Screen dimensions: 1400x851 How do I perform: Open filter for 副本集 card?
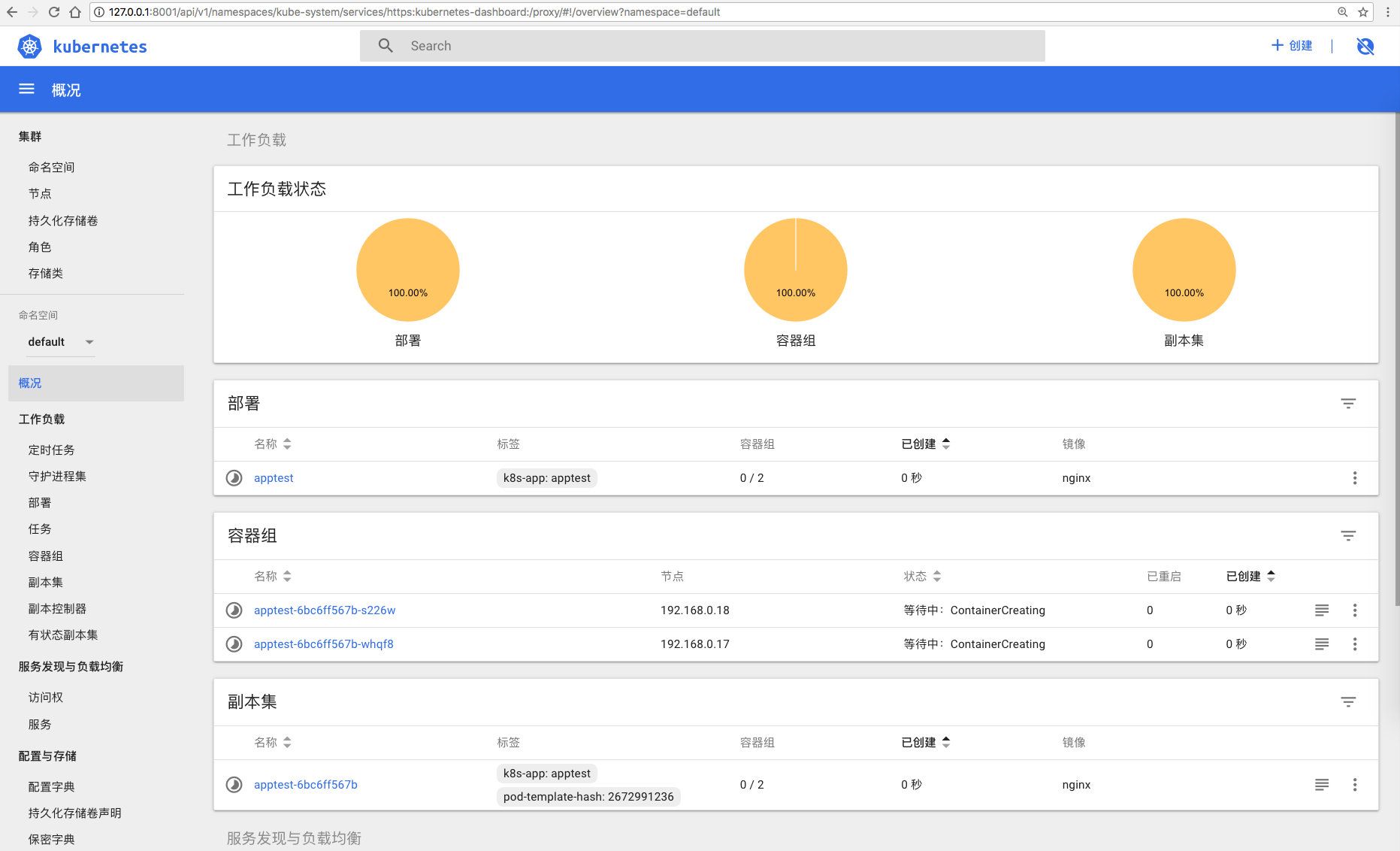coord(1348,702)
